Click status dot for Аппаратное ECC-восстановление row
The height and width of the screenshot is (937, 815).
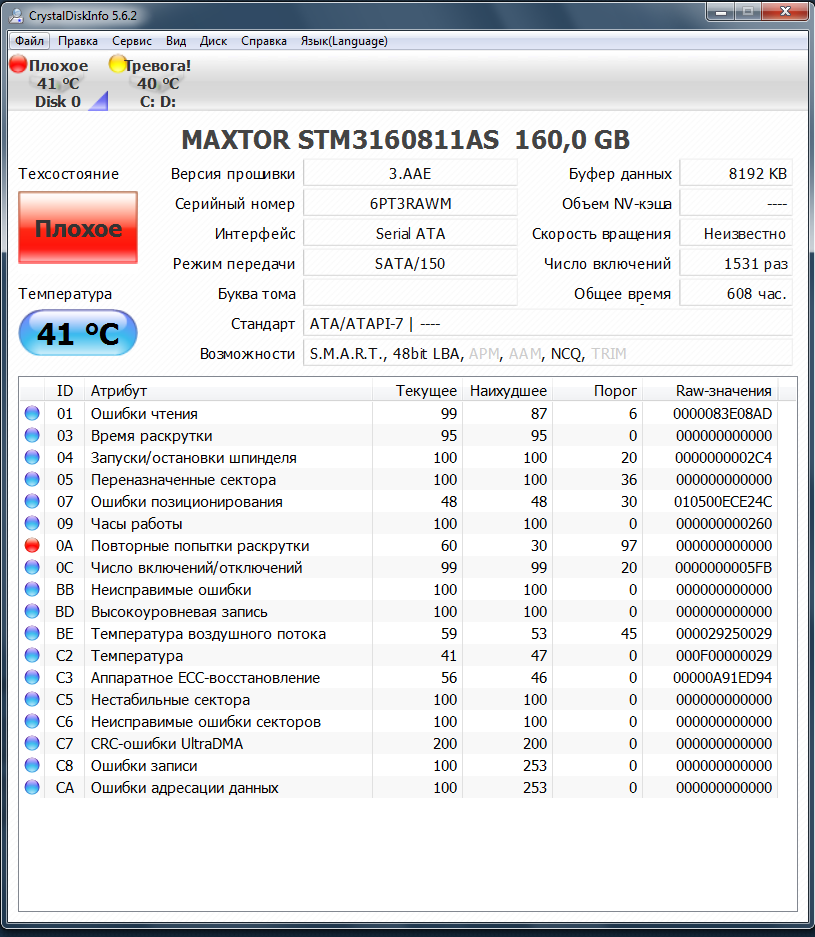tap(32, 678)
